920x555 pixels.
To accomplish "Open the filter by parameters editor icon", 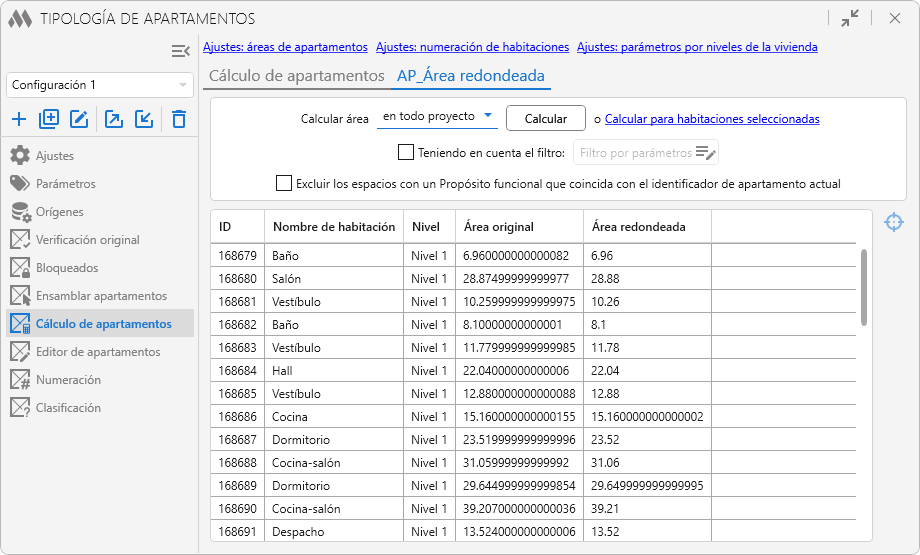I will coord(706,153).
